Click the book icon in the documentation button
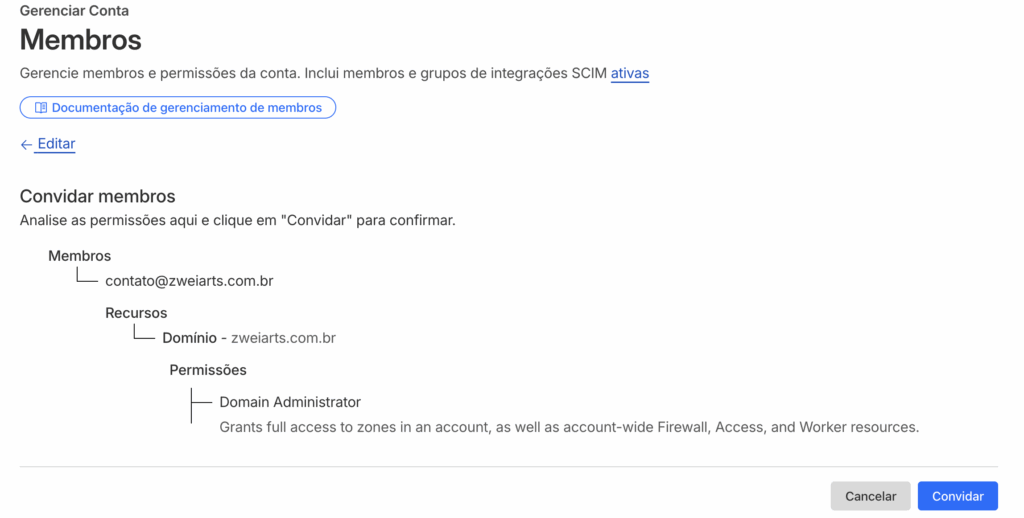 [41, 108]
